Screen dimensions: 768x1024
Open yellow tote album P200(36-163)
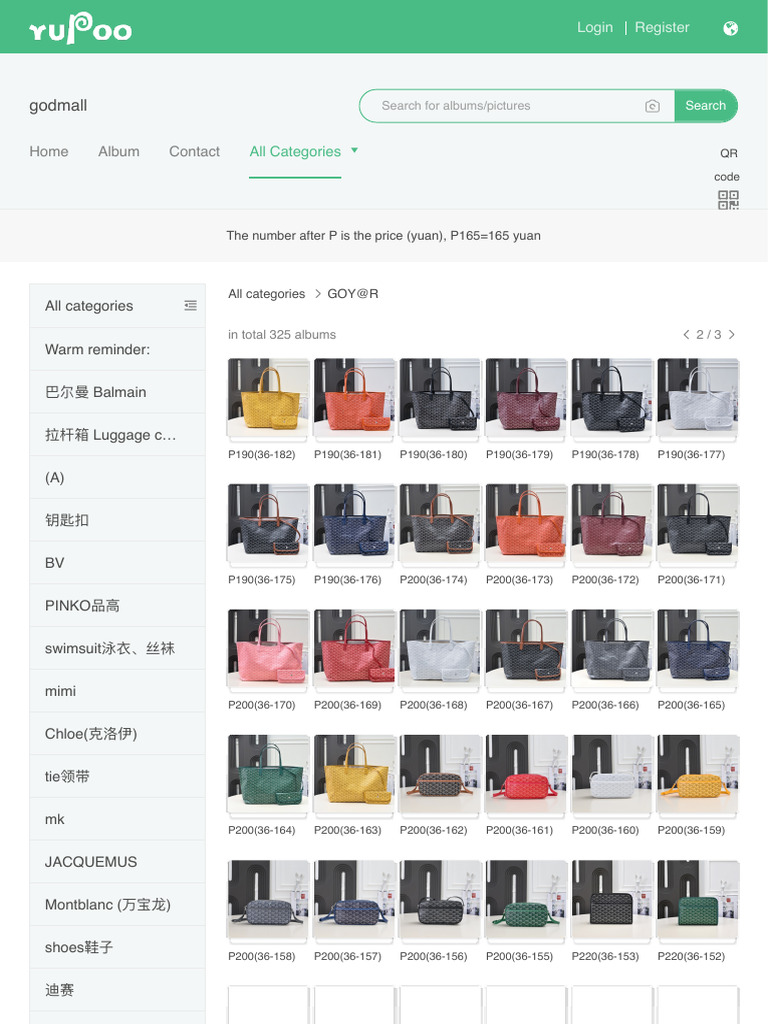355,775
